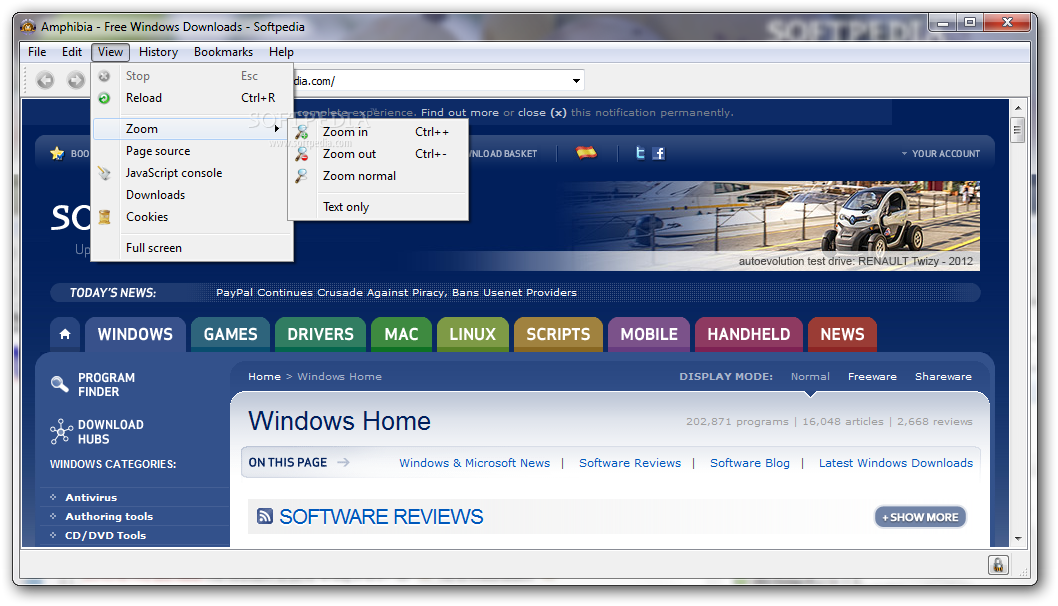The width and height of the screenshot is (1058, 606).
Task: Switch to the LINUX category tab
Action: pyautogui.click(x=472, y=334)
